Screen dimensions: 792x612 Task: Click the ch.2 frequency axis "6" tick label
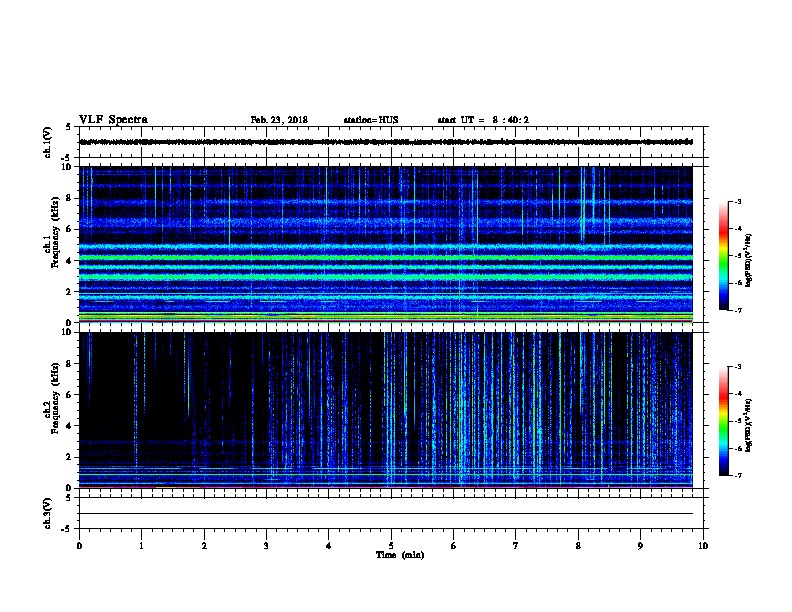coord(69,395)
